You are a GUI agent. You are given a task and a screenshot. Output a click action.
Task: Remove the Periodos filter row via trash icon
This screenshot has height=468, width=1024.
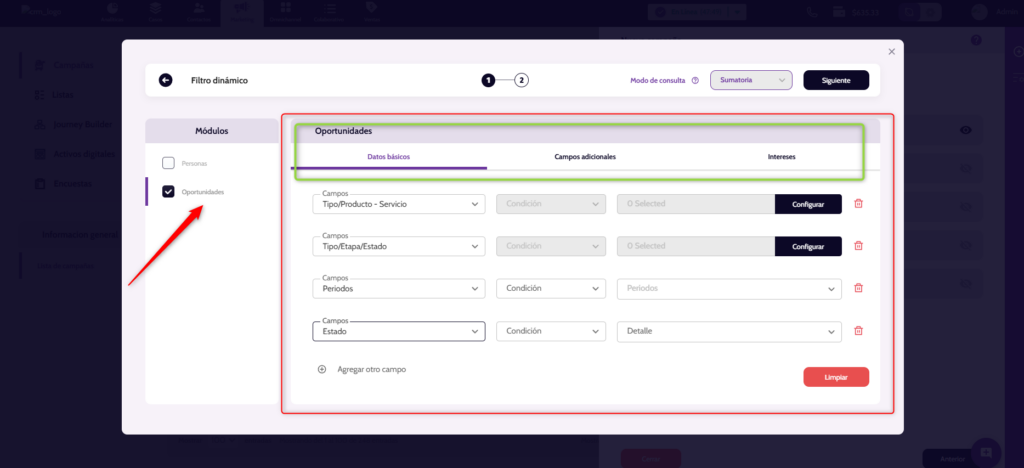858,288
